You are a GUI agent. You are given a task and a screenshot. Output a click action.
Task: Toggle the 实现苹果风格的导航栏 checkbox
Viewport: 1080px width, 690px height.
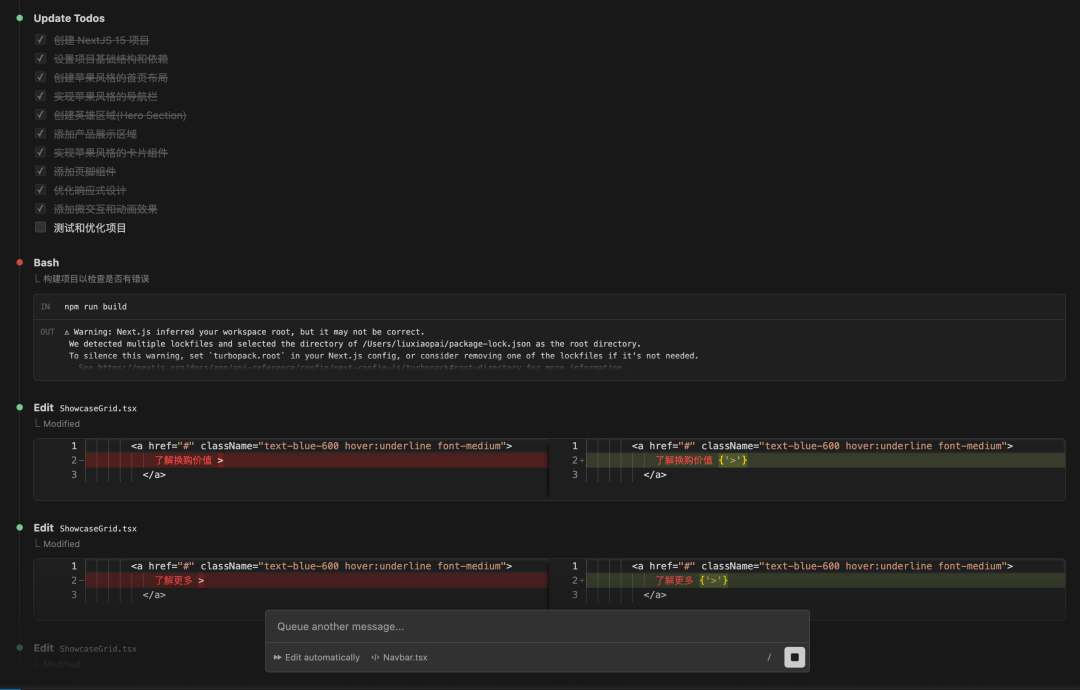tap(41, 96)
